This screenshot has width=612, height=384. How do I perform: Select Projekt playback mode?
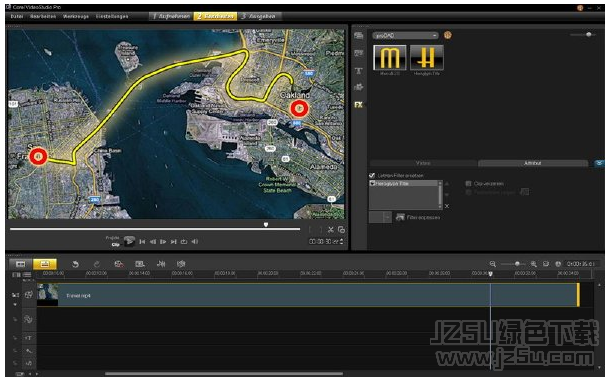point(112,238)
